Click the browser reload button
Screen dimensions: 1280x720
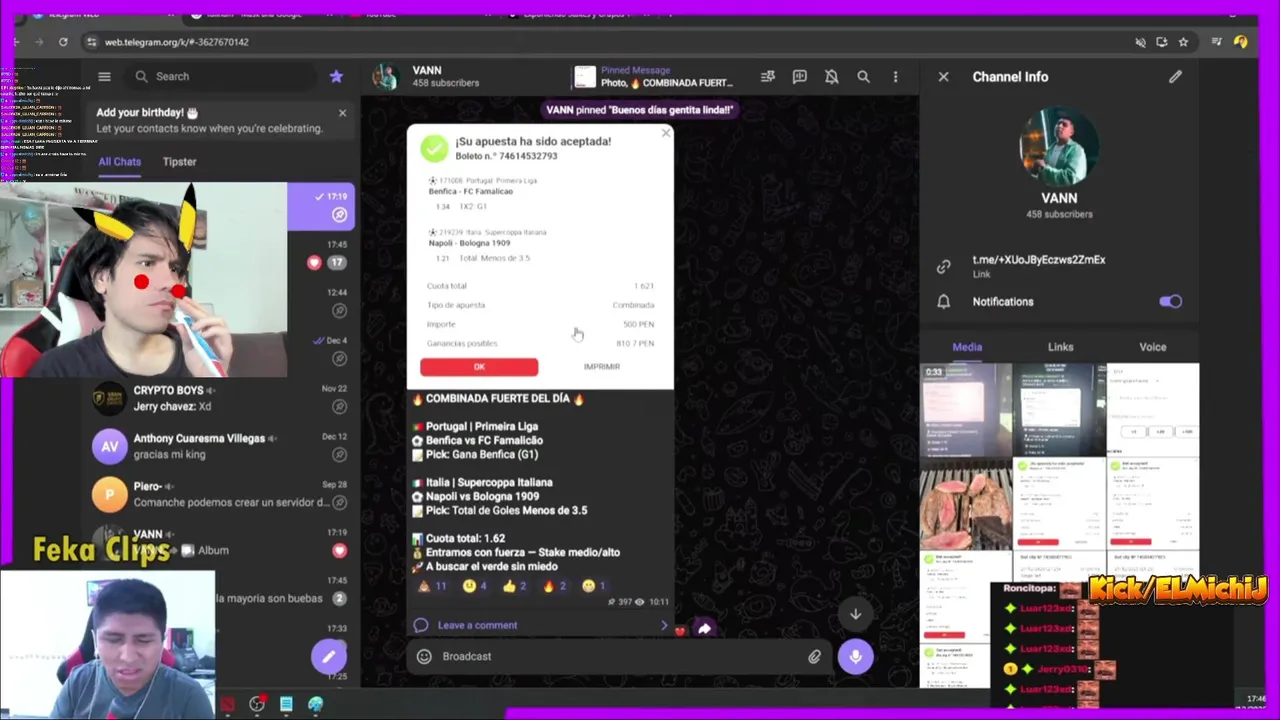click(x=63, y=42)
